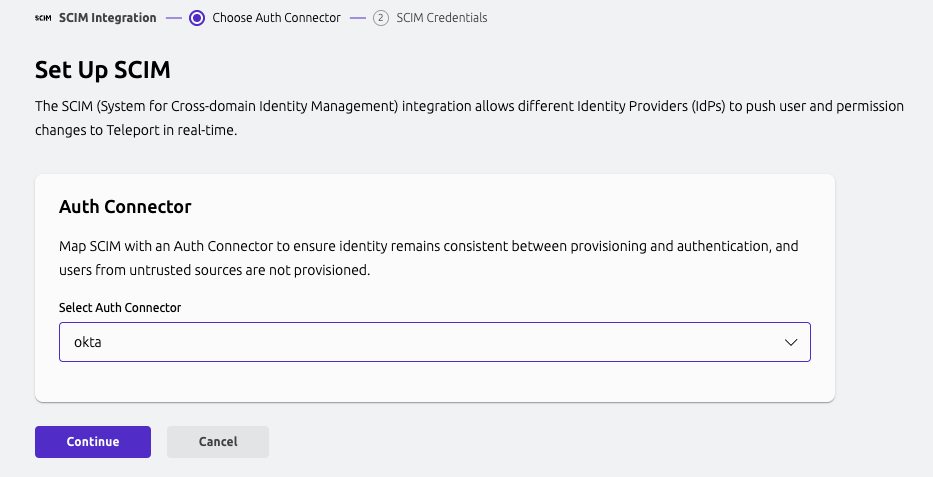Image resolution: width=933 pixels, height=477 pixels.
Task: Jump to the SCIM Credentials step
Action: point(441,17)
